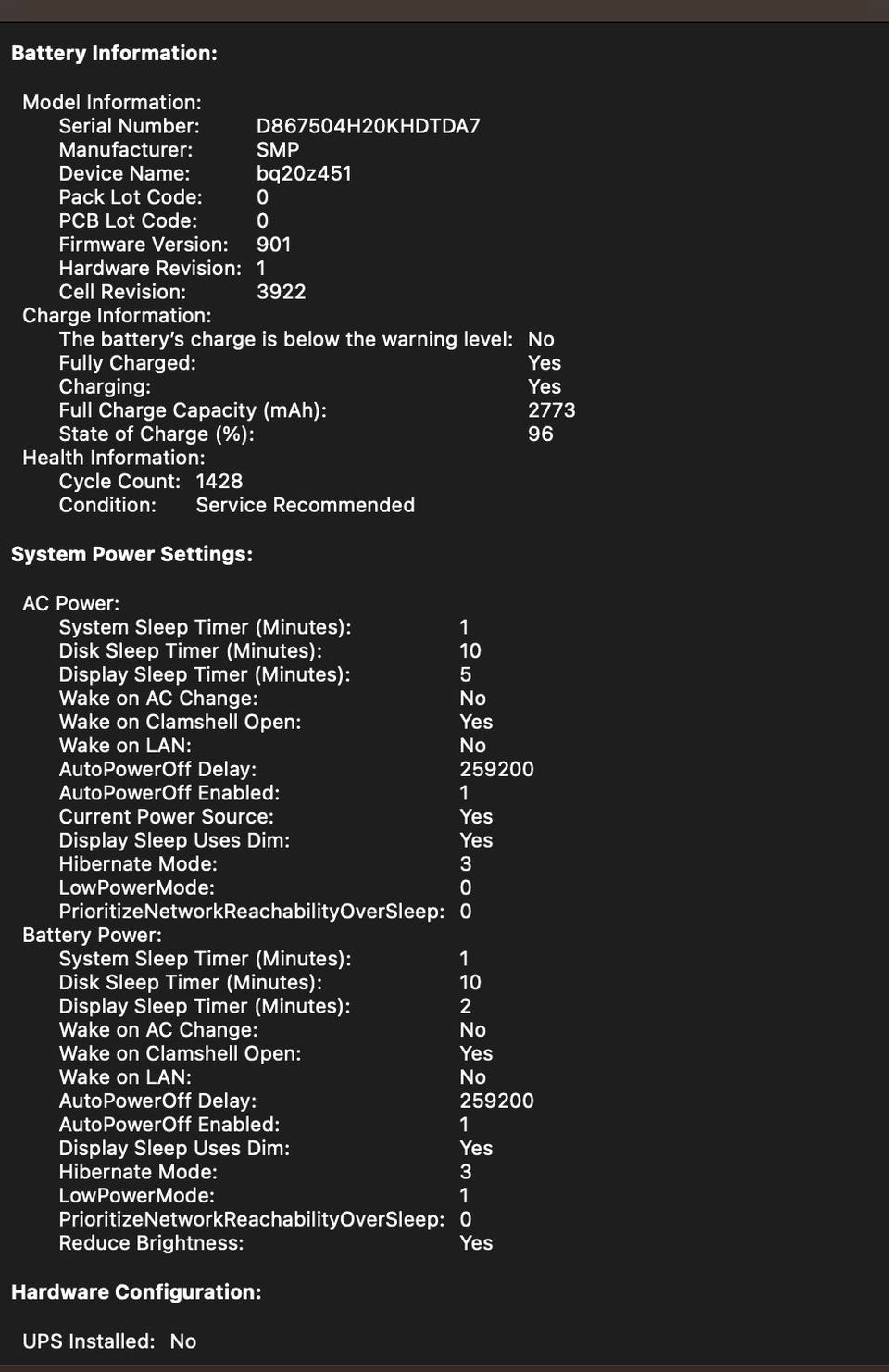Viewport: 889px width, 1372px height.
Task: Click the Firmware Version value 901
Action: point(274,245)
